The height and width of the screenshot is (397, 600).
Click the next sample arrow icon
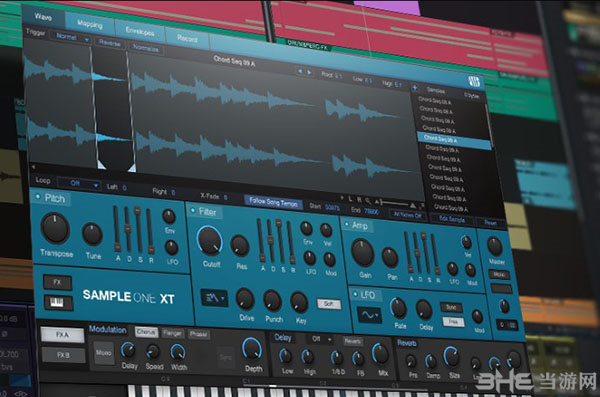click(x=309, y=72)
